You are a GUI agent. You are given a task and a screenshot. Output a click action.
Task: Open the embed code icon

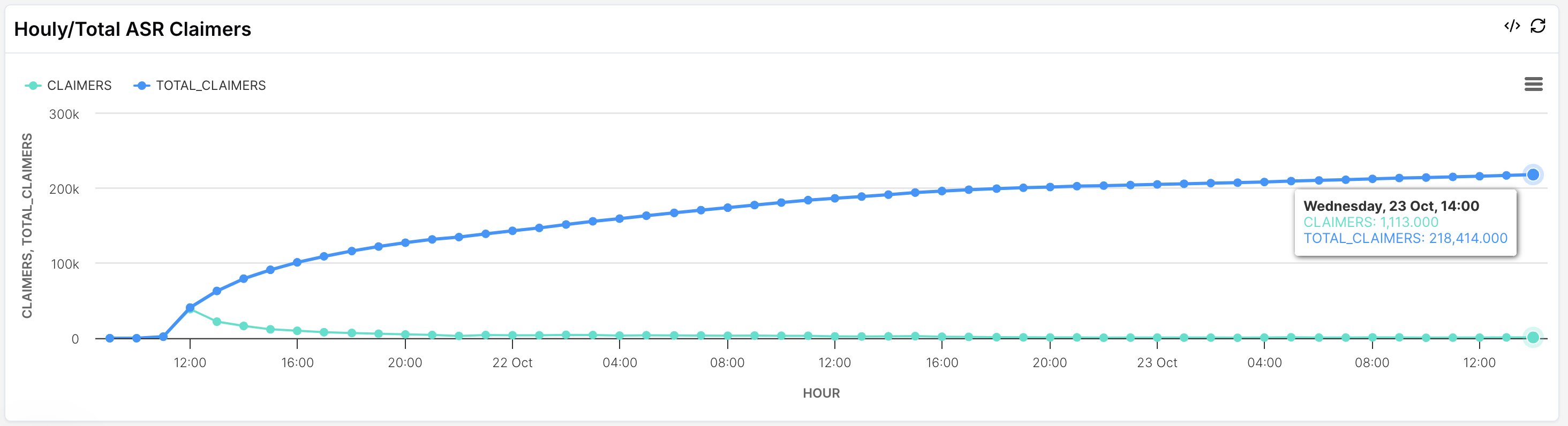[1512, 26]
